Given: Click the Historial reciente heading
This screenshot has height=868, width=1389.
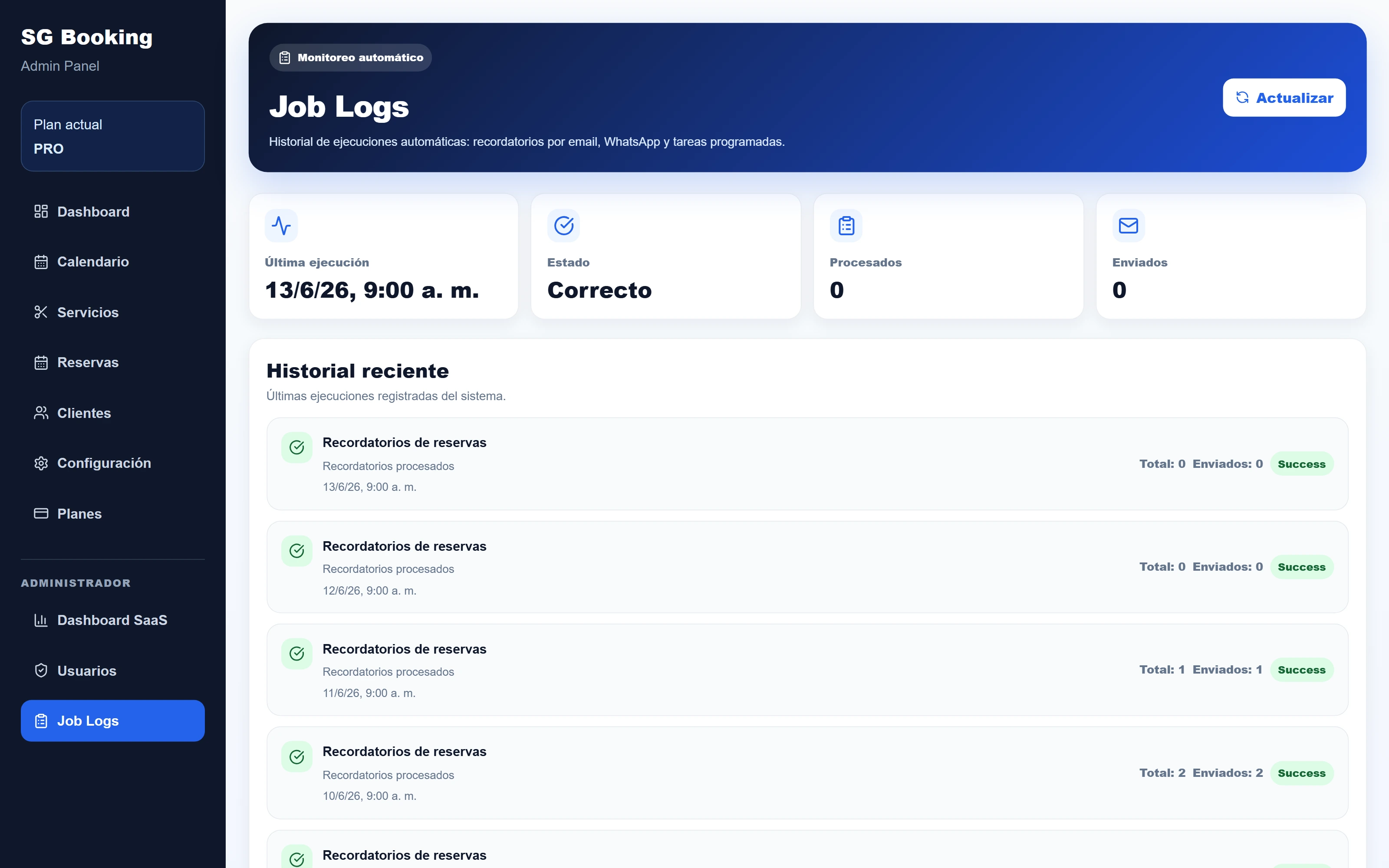Looking at the screenshot, I should tap(358, 371).
